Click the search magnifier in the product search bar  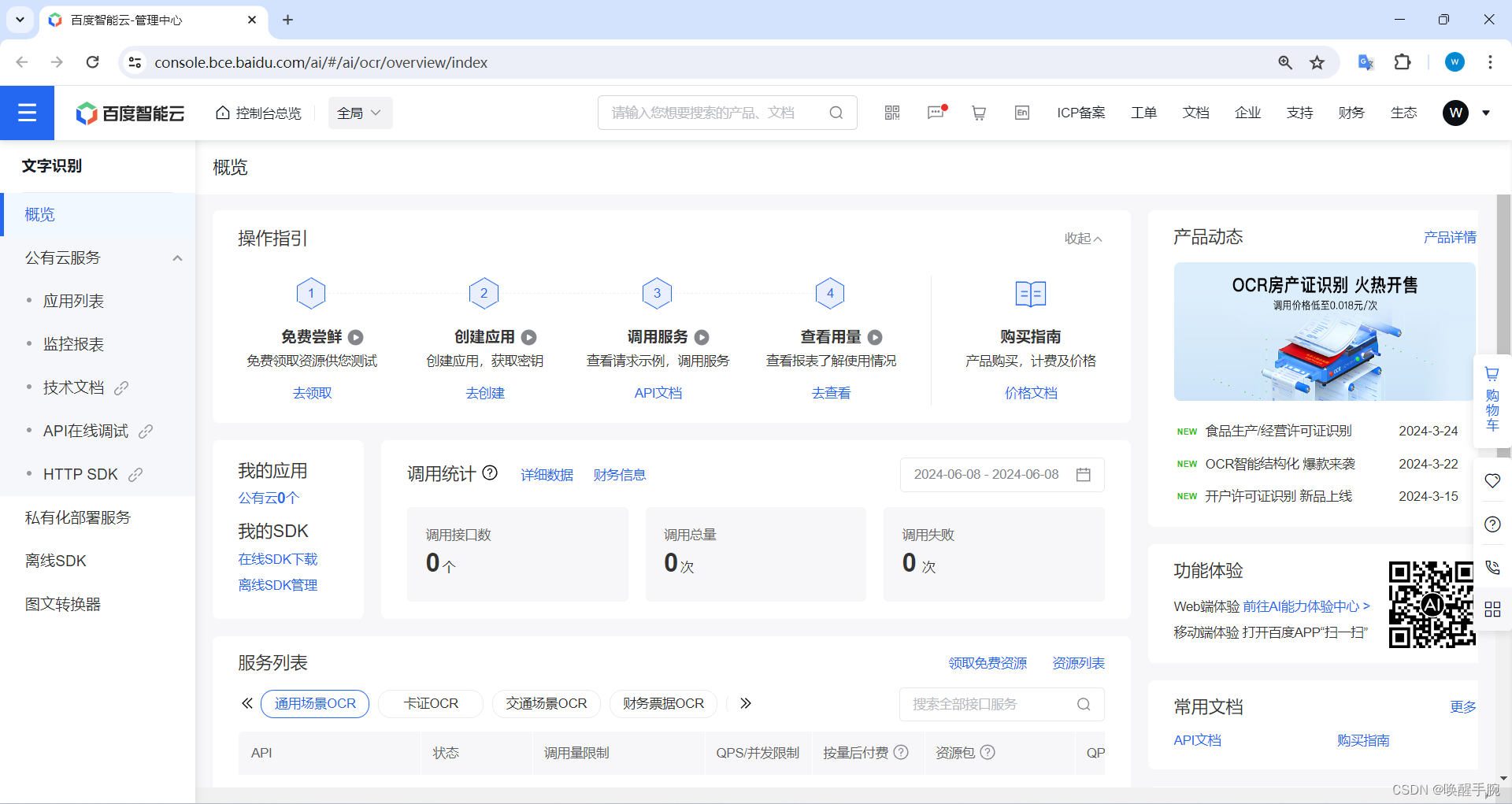click(836, 113)
